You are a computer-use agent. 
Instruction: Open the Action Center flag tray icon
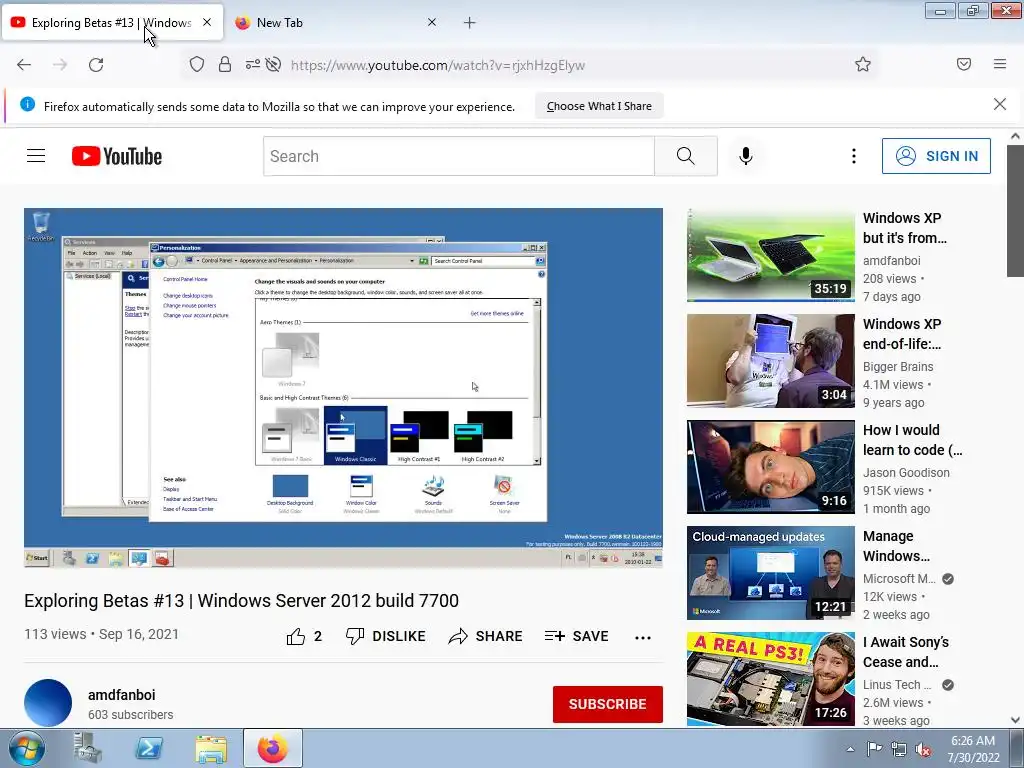coord(874,749)
